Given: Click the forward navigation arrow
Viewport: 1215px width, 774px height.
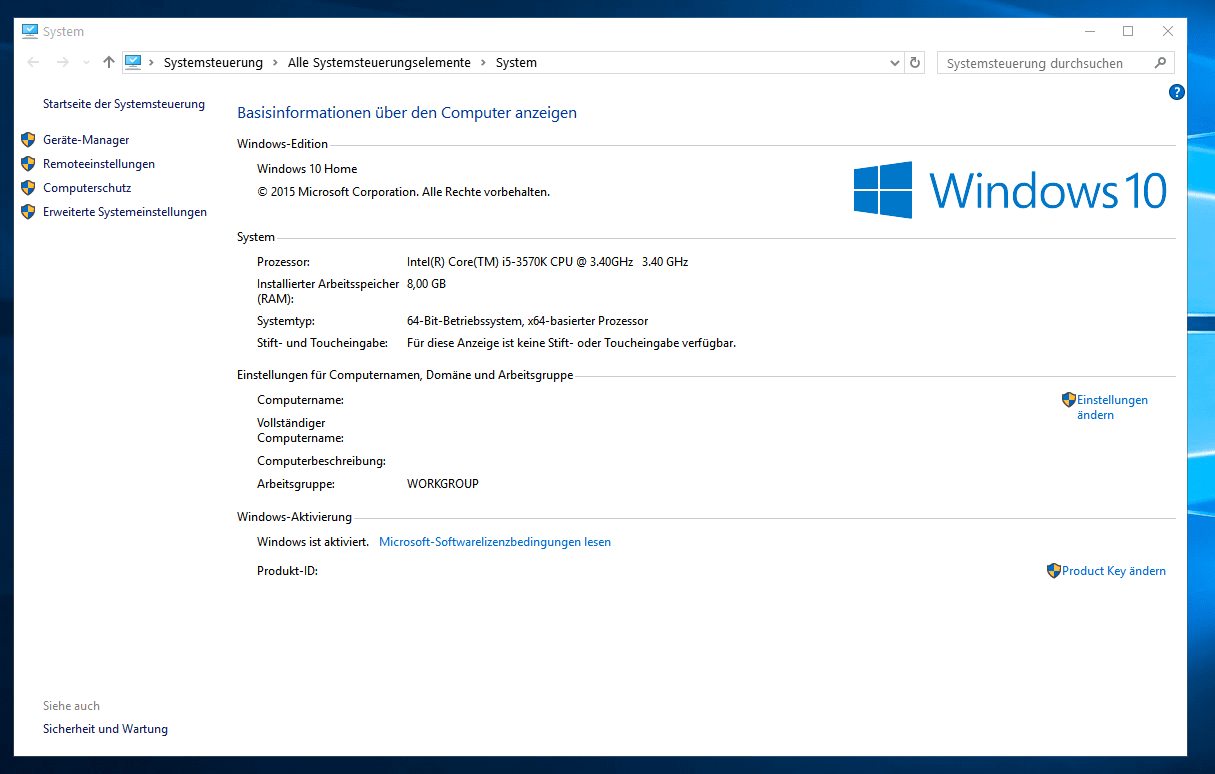Looking at the screenshot, I should point(62,62).
